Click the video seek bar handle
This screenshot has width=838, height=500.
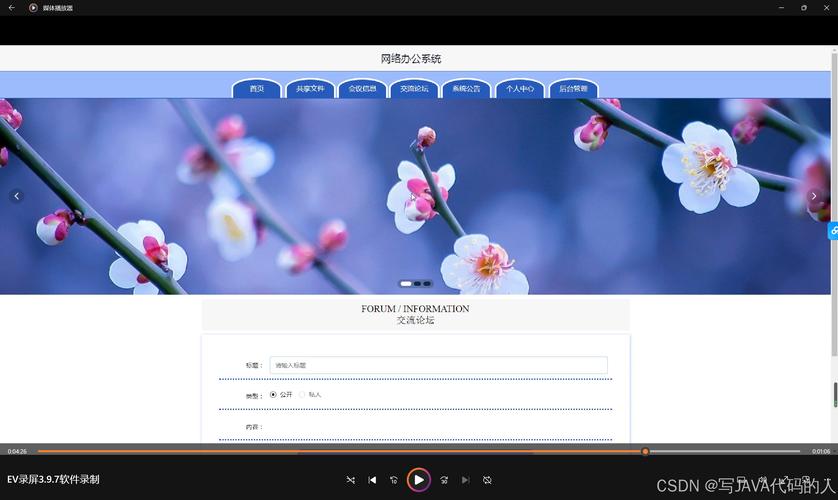click(x=645, y=451)
